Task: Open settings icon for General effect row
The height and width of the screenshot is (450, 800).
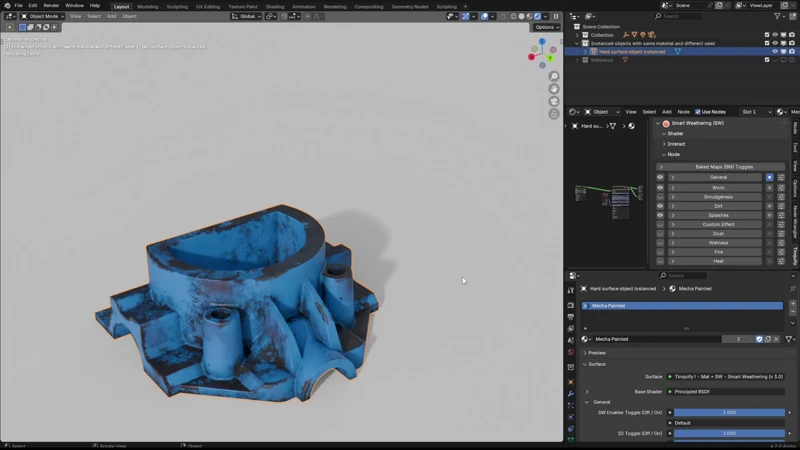Action: (x=781, y=178)
